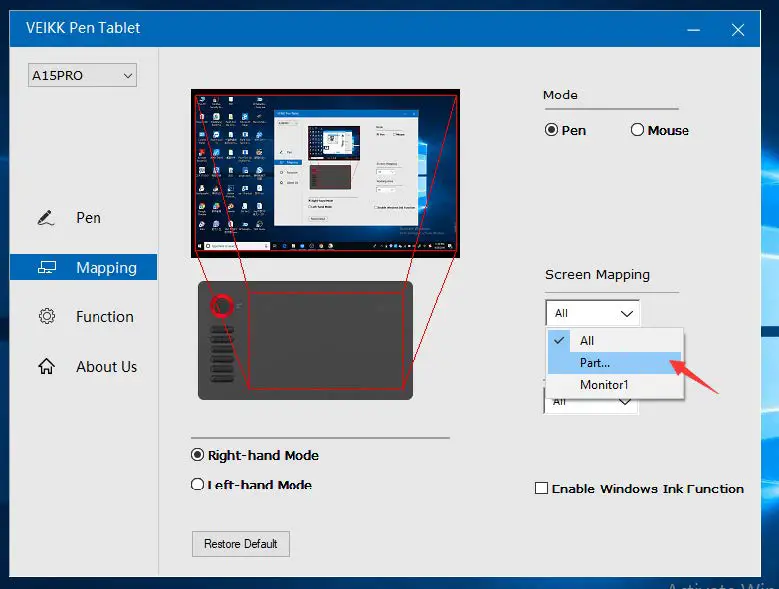Choose All in the mapping list
This screenshot has height=589, width=779.
click(615, 341)
